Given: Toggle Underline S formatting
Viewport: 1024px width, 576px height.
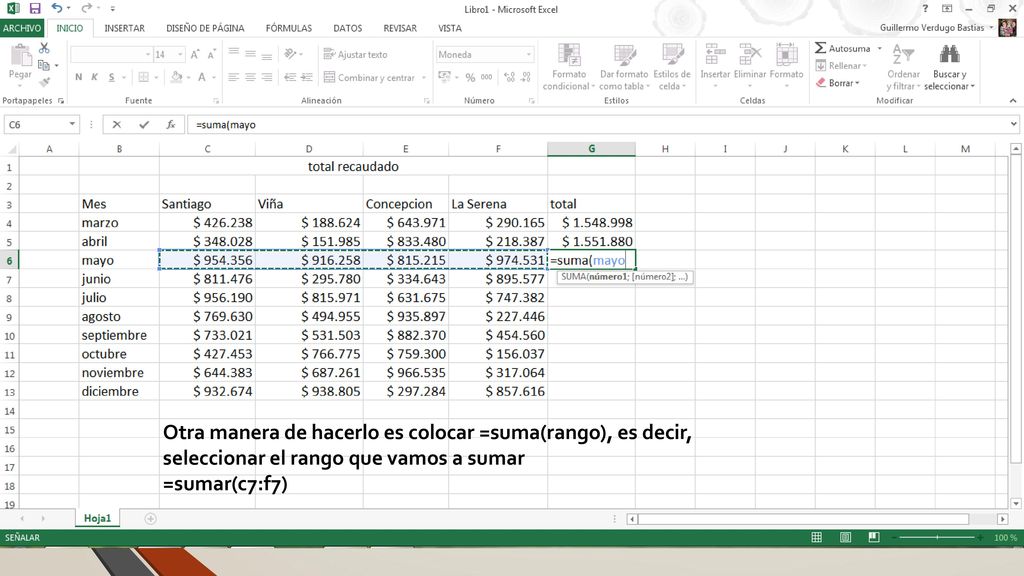Looking at the screenshot, I should coord(112,77).
